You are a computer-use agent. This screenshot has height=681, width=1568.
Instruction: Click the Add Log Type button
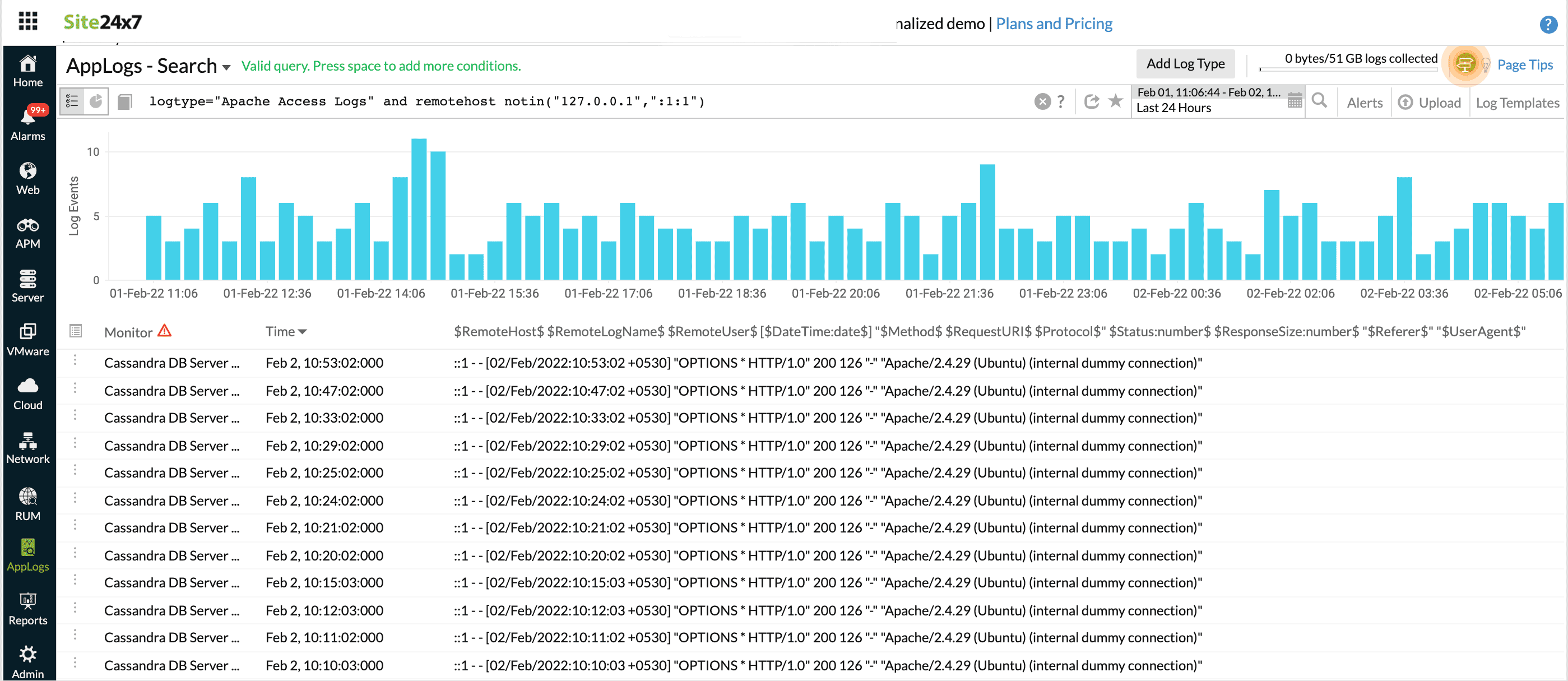tap(1185, 64)
